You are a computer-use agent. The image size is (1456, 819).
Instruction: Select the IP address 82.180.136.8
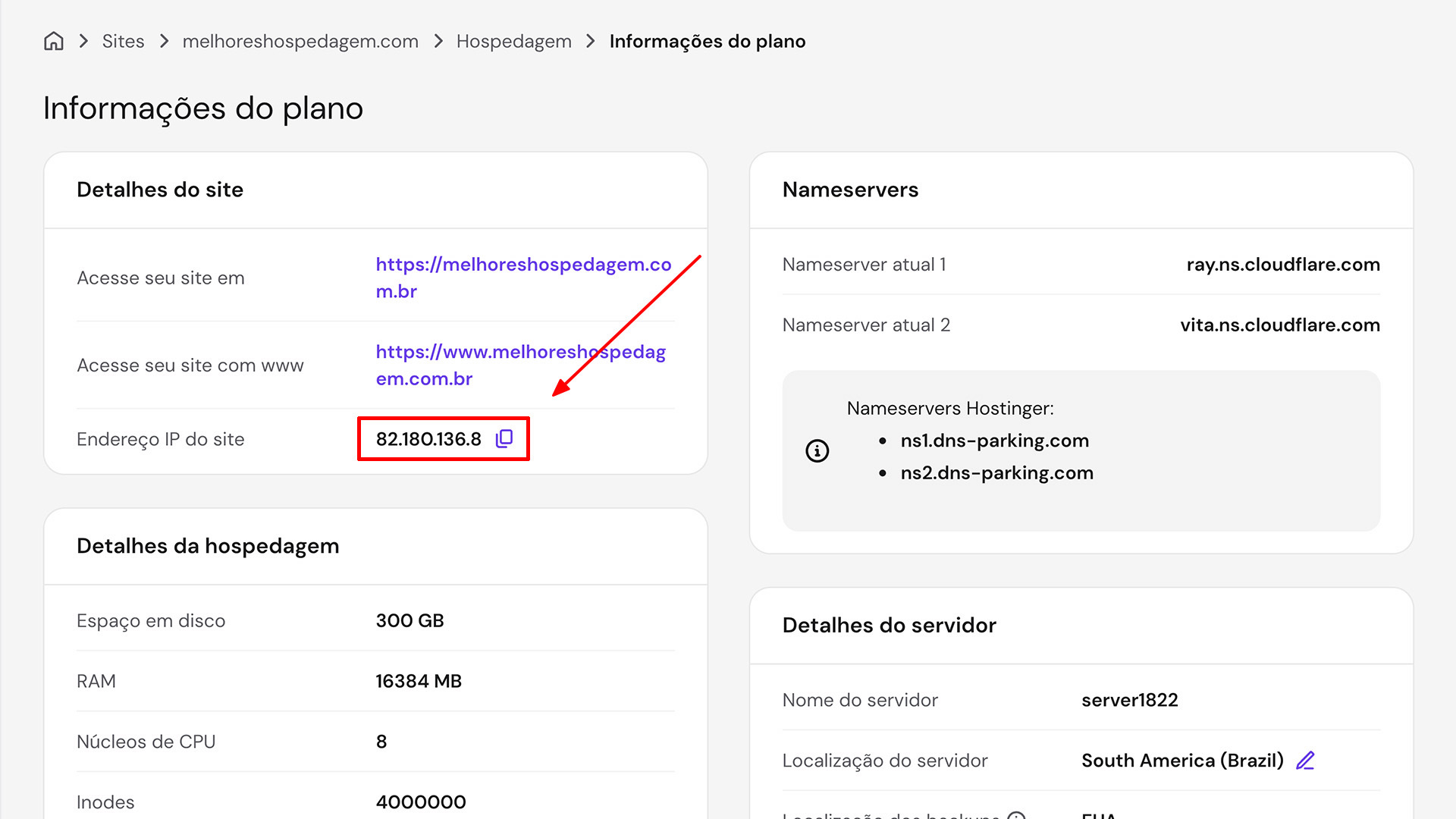click(x=428, y=439)
